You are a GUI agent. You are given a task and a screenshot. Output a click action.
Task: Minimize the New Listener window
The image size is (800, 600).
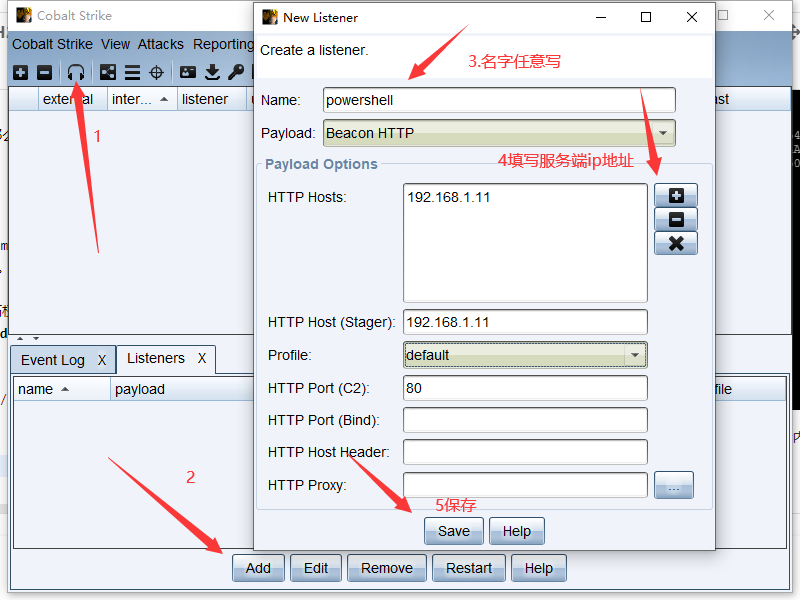(x=601, y=17)
